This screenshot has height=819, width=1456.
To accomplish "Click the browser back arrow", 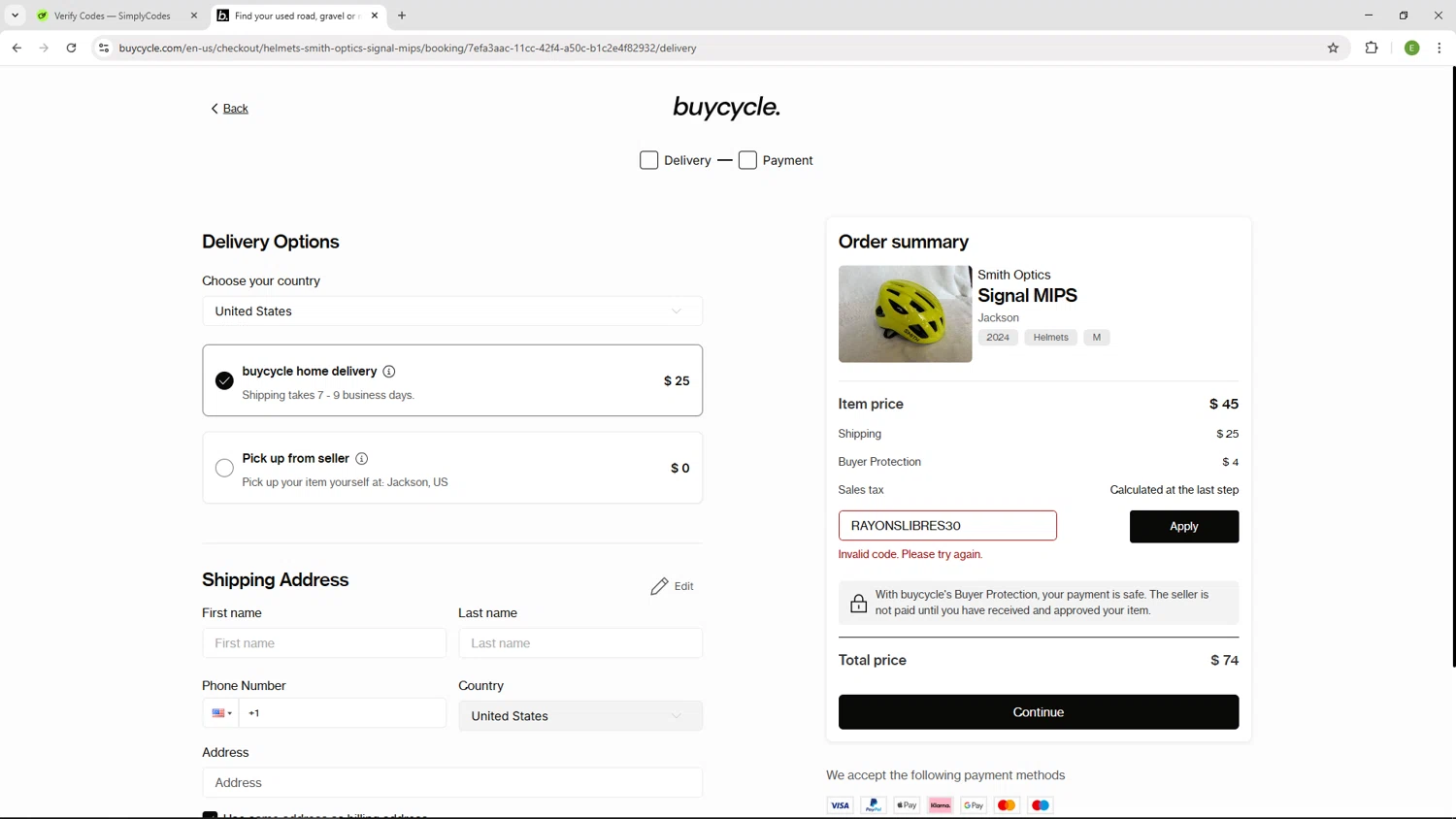I will [x=17, y=48].
